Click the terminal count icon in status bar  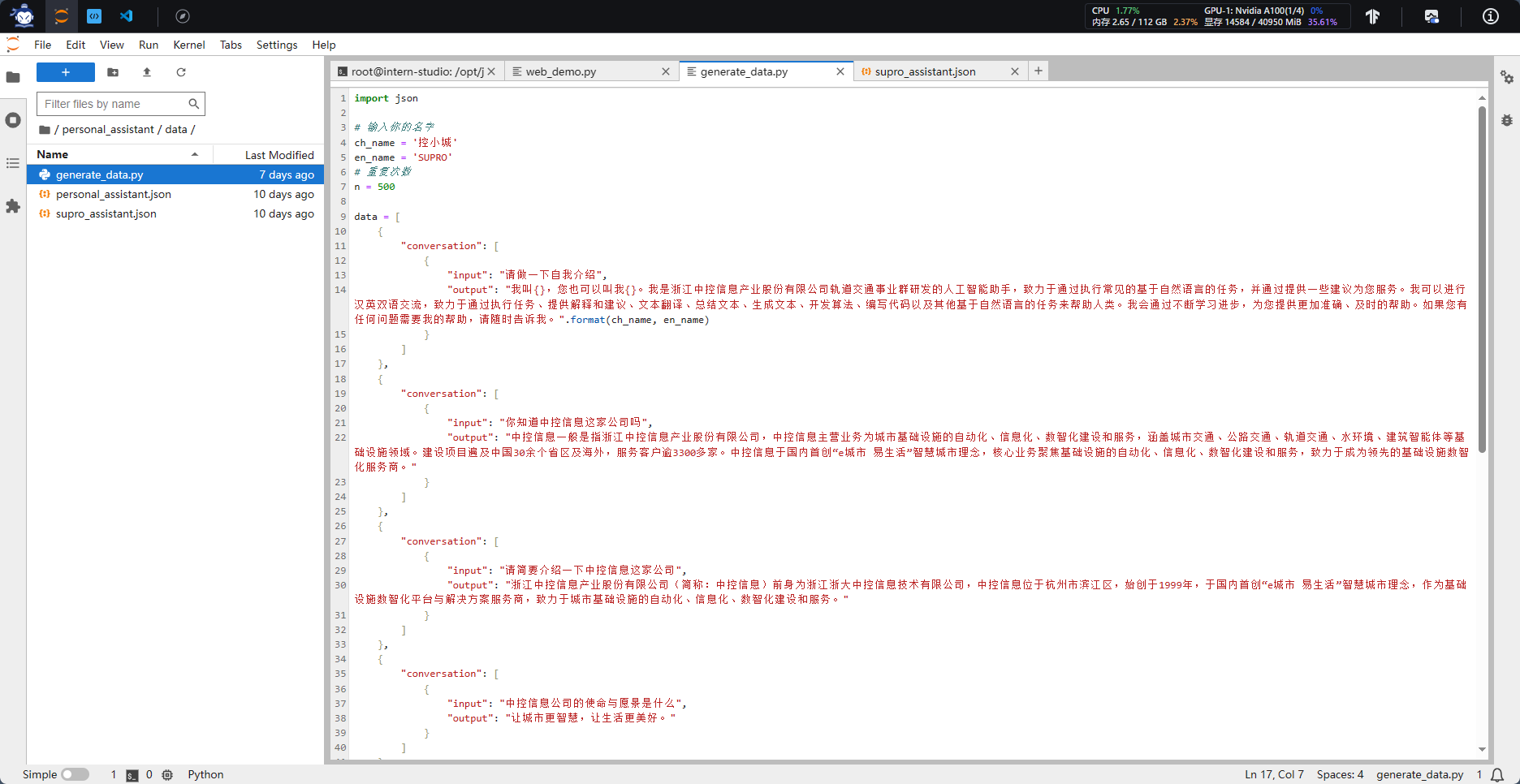tap(132, 775)
